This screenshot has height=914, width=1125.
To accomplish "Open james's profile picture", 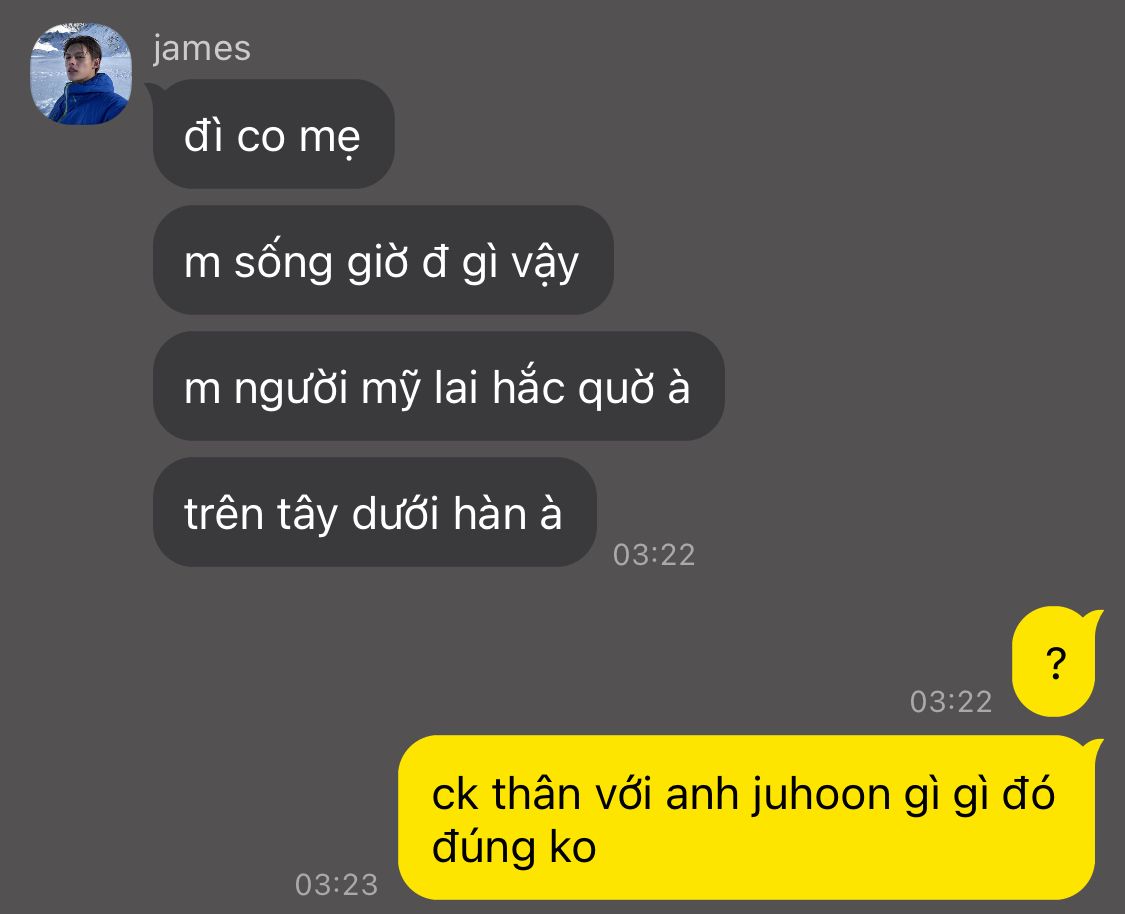I will (81, 74).
